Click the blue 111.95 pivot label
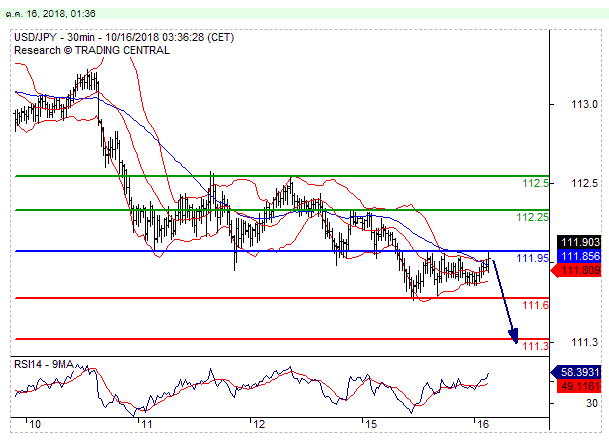This screenshot has height=441, width=609. 532,258
